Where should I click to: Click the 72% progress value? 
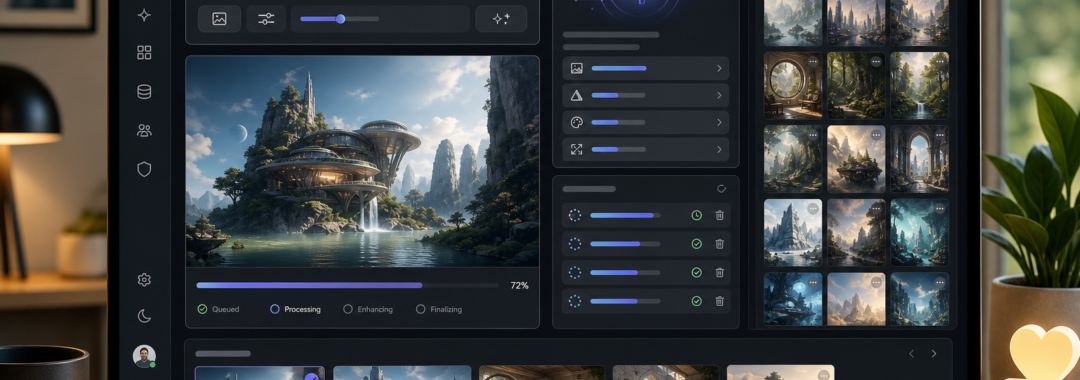pos(519,285)
